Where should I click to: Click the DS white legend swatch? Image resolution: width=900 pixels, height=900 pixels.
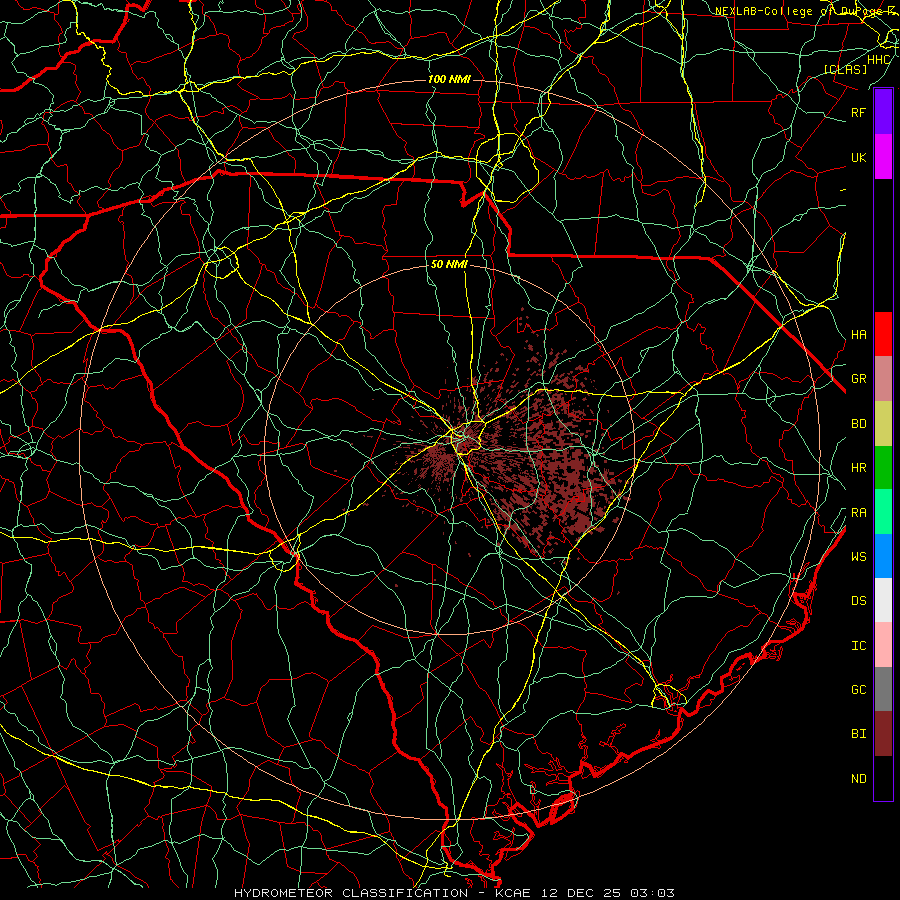pos(883,600)
